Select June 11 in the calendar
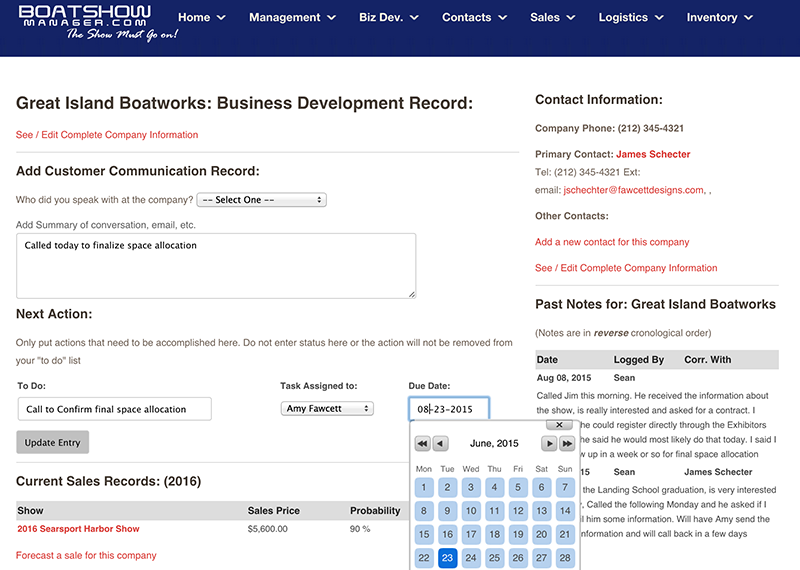 tap(494, 511)
